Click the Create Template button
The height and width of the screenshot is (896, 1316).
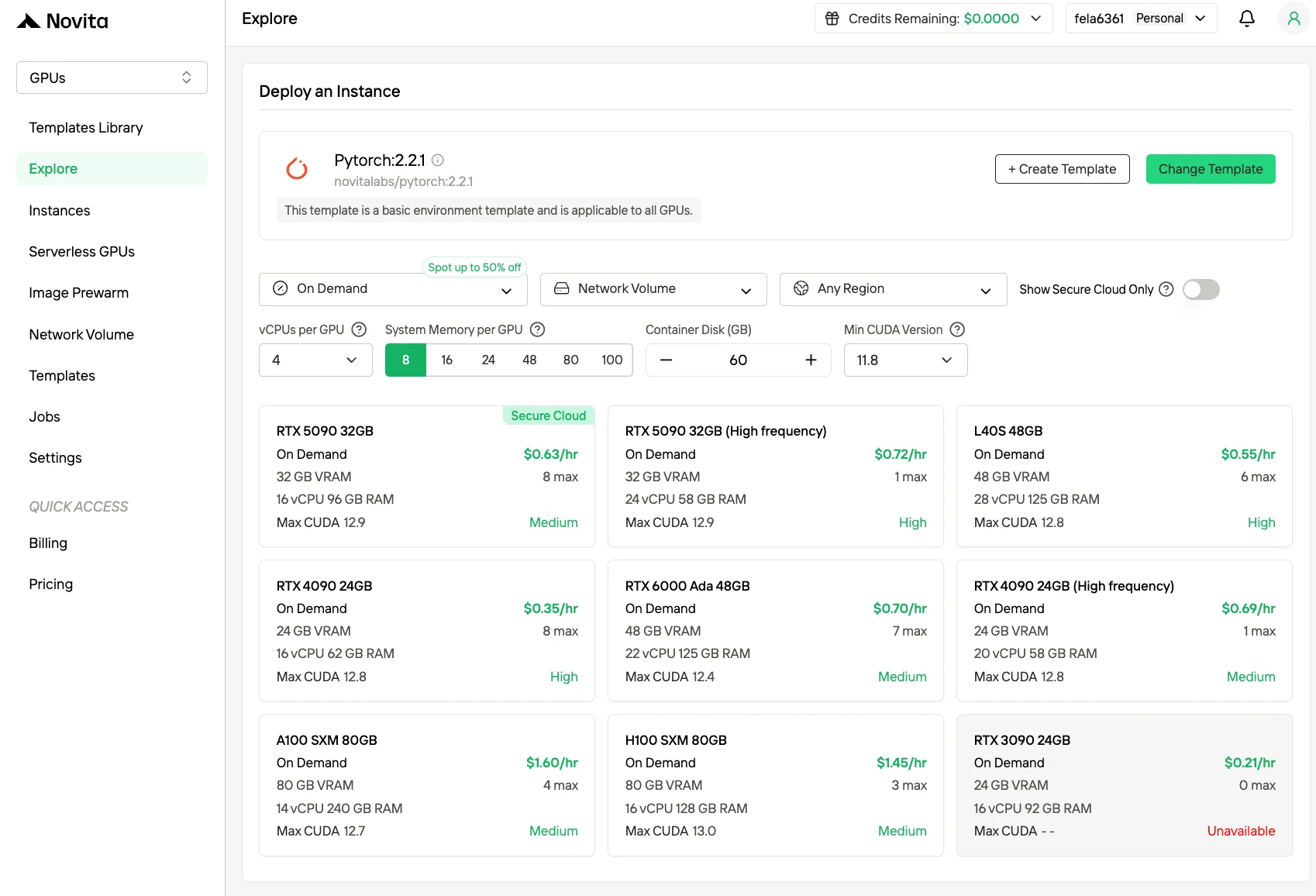(1062, 169)
